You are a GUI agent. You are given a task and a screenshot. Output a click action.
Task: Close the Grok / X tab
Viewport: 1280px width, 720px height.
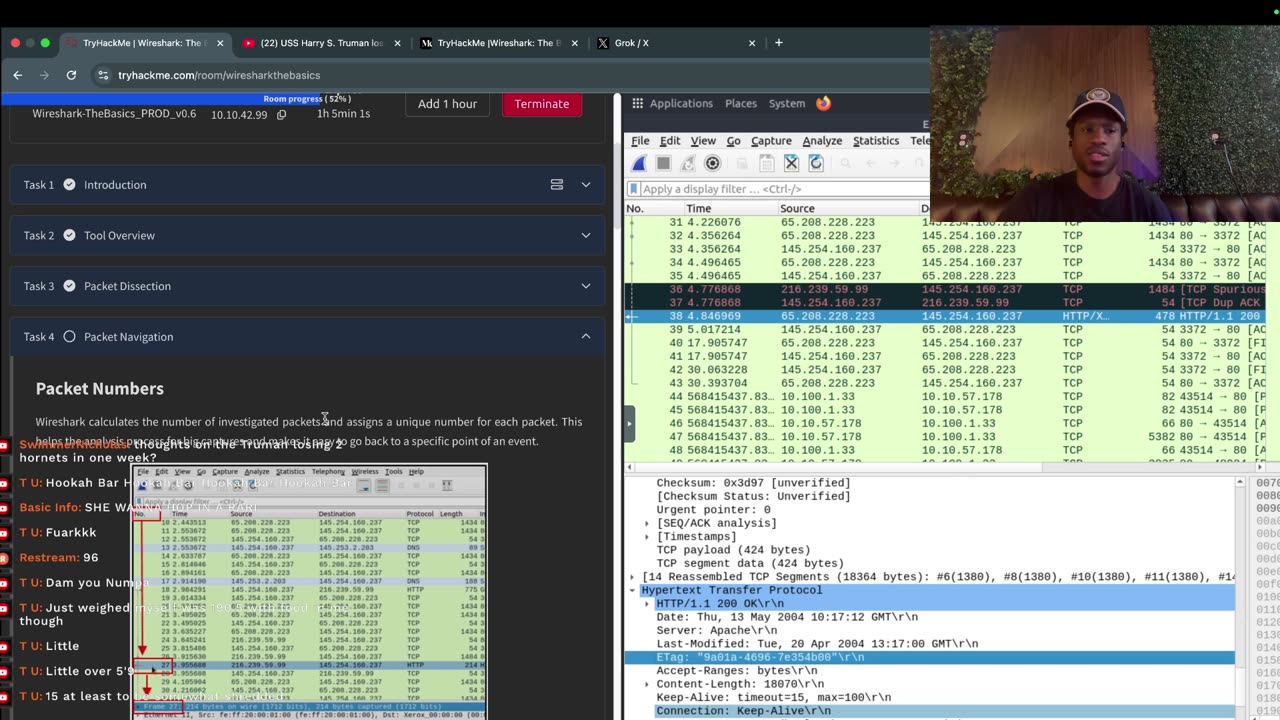752,43
